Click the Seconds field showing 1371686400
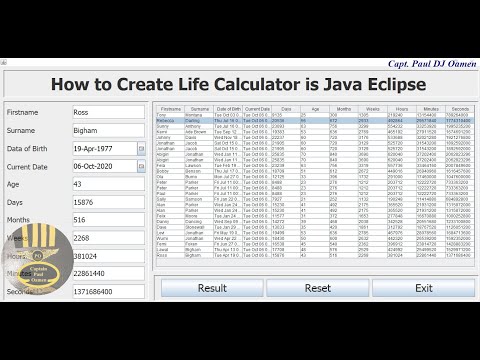 (109, 292)
